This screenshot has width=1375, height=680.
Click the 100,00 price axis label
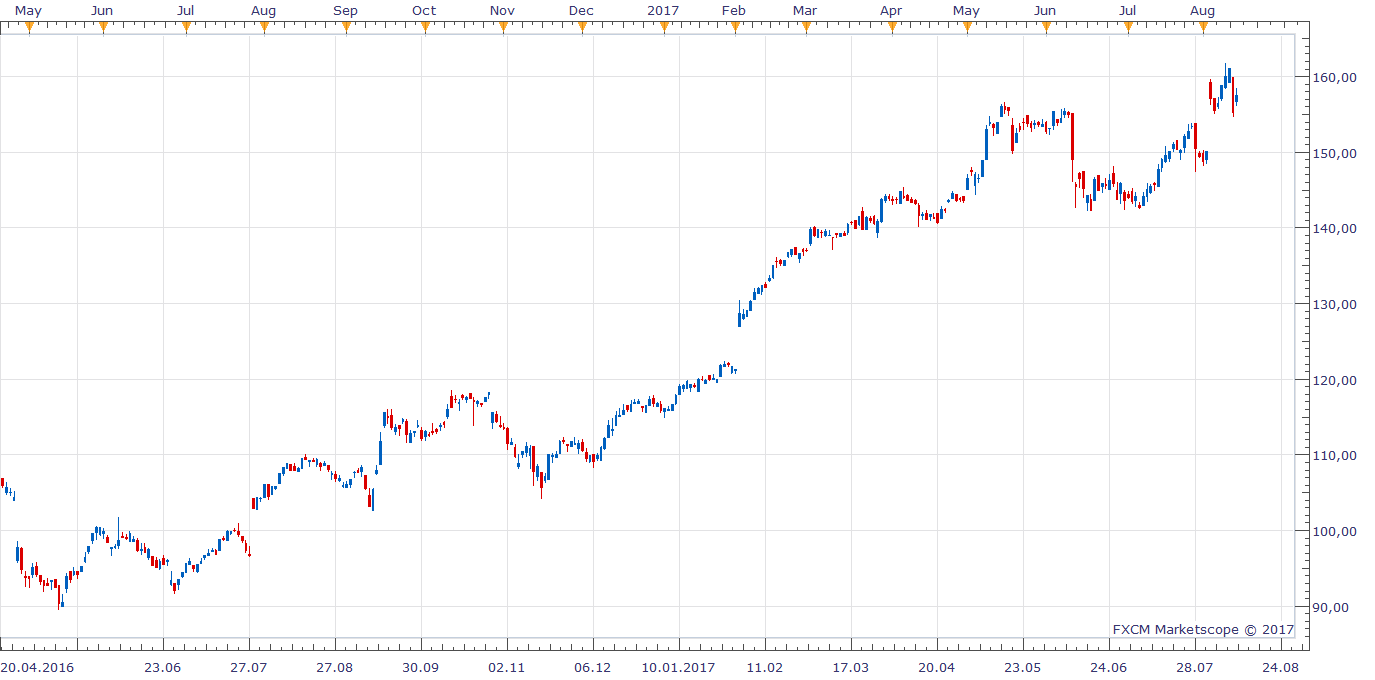click(1337, 531)
